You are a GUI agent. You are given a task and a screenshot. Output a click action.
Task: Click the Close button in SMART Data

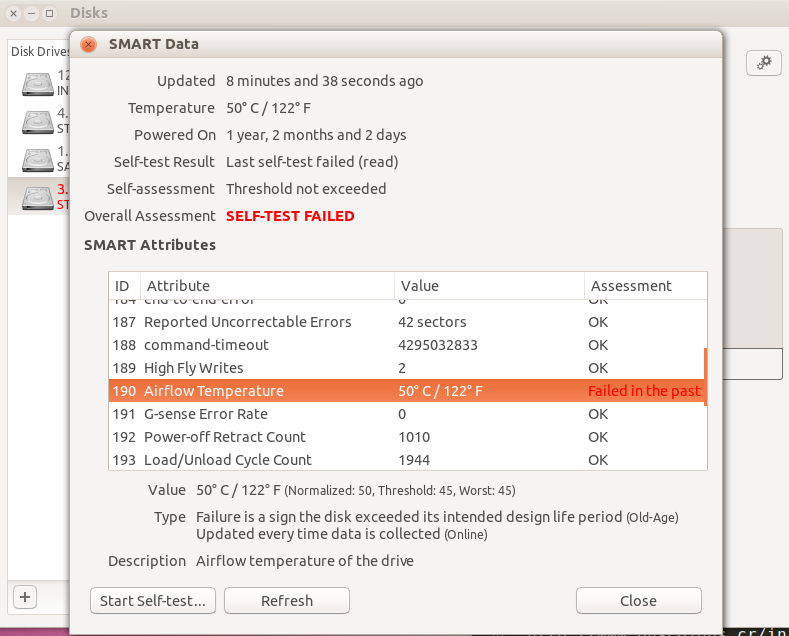click(x=639, y=600)
